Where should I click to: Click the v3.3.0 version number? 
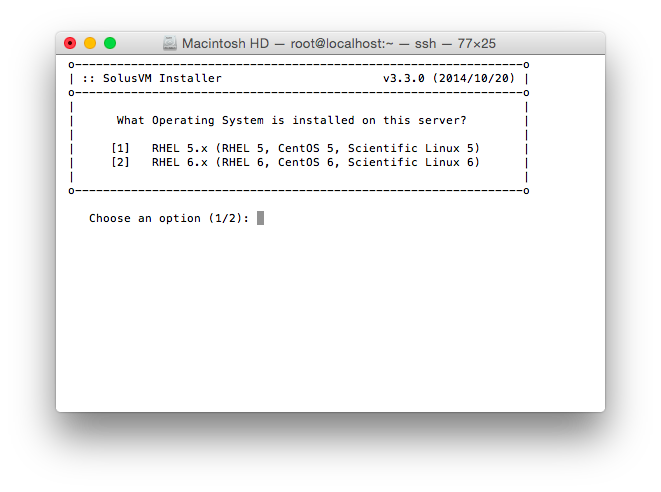coord(404,78)
